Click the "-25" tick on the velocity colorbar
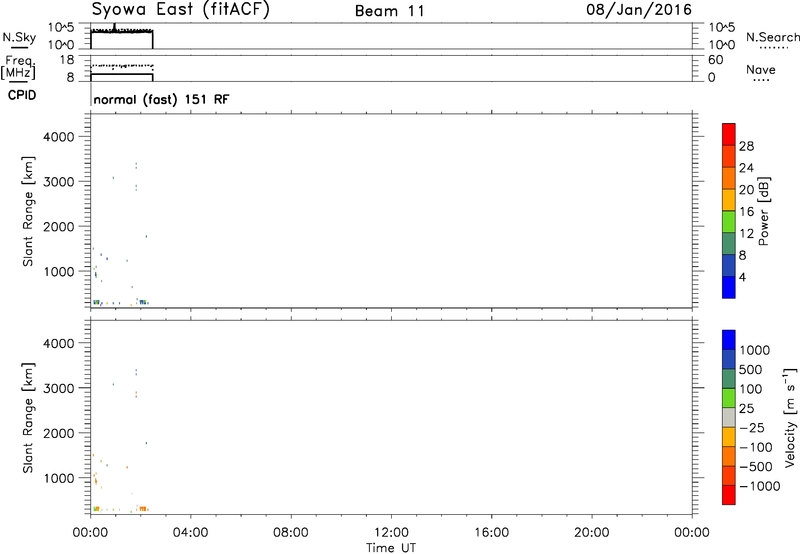 752,428
